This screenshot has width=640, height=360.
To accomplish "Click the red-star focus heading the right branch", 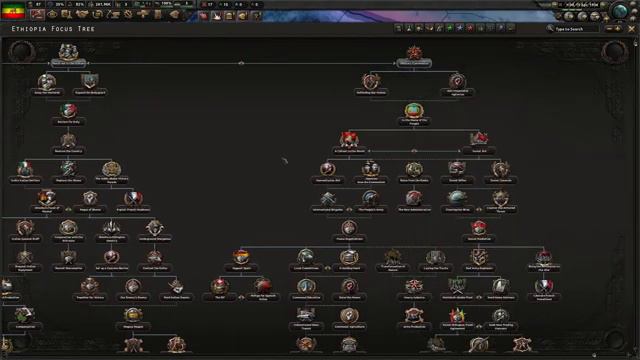I will [x=413, y=56].
